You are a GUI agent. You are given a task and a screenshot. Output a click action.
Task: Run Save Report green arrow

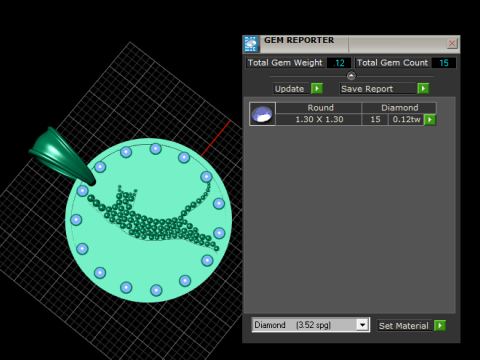[x=423, y=89]
